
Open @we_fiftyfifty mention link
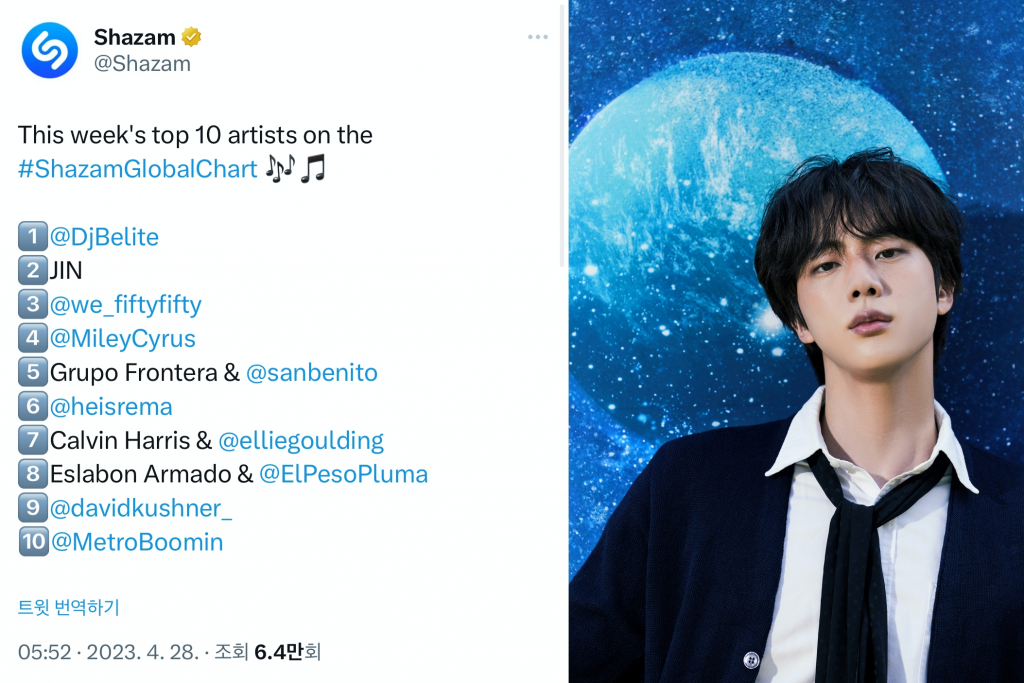click(x=125, y=304)
